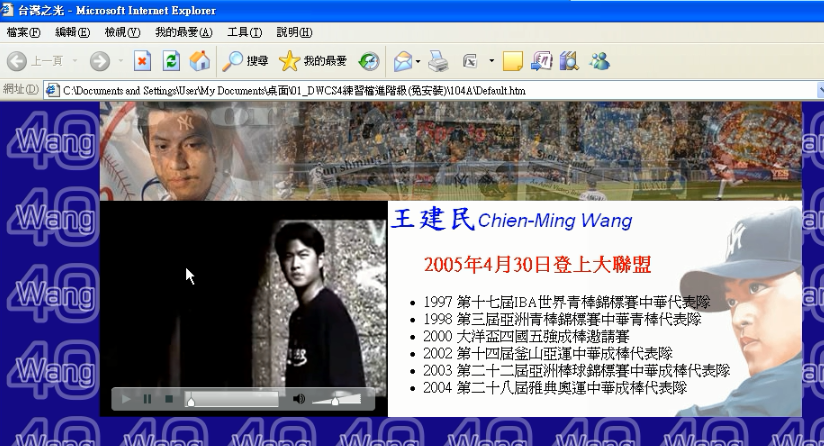Open the 搜尋 search button

245,61
